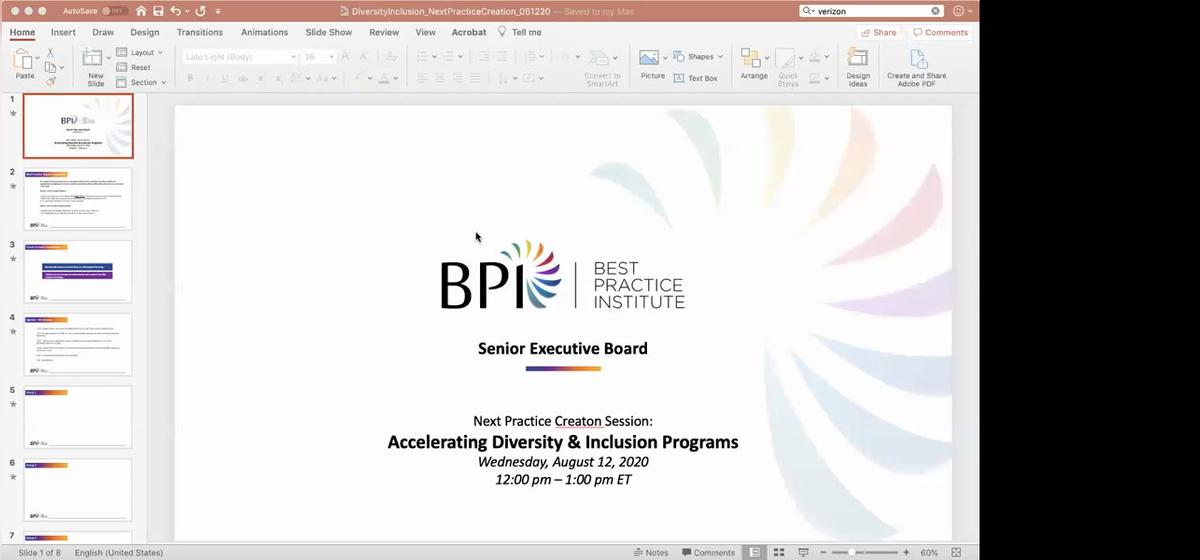Select slide 3 thumbnail

pos(78,271)
